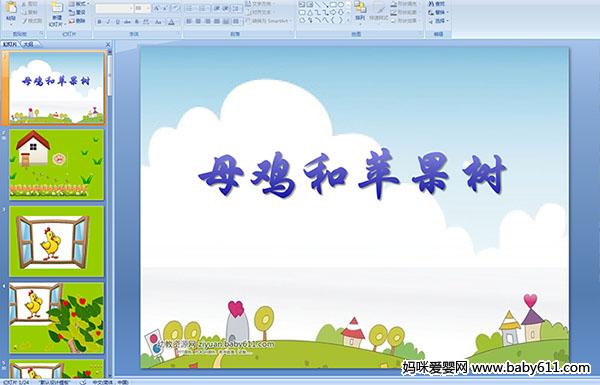
Task: Close the slide thumbnail pane
Action: 108,44
